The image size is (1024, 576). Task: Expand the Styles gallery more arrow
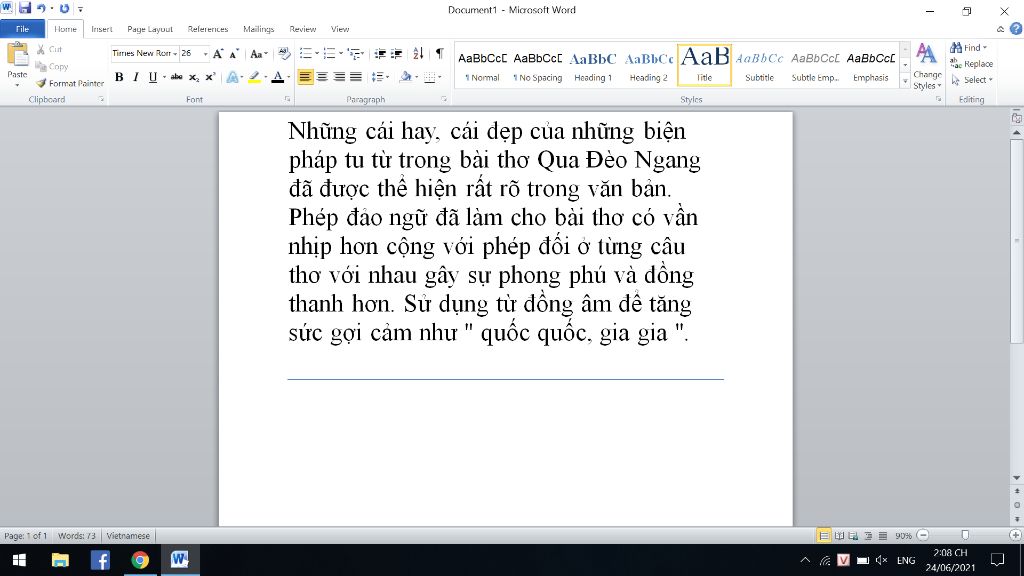coord(905,81)
